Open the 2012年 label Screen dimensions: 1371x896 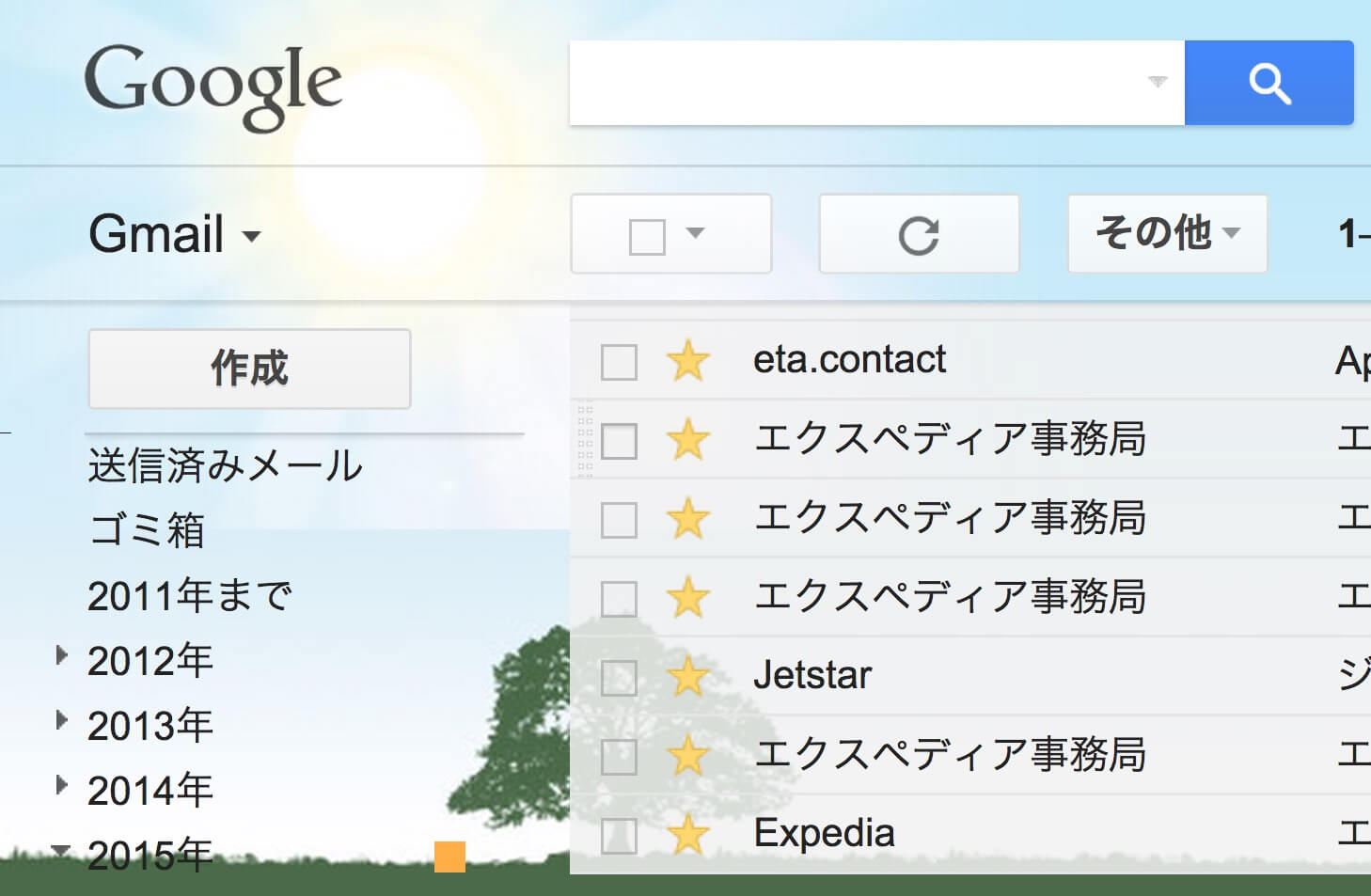(x=150, y=660)
